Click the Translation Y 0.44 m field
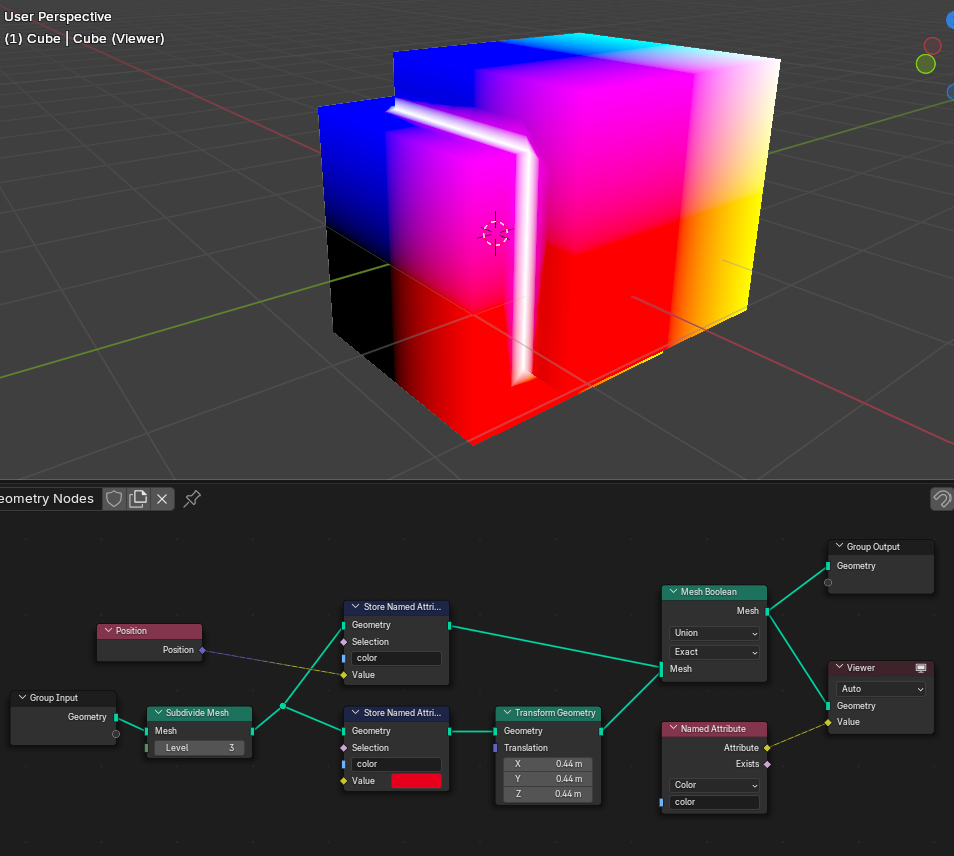The width and height of the screenshot is (954, 856). [548, 779]
